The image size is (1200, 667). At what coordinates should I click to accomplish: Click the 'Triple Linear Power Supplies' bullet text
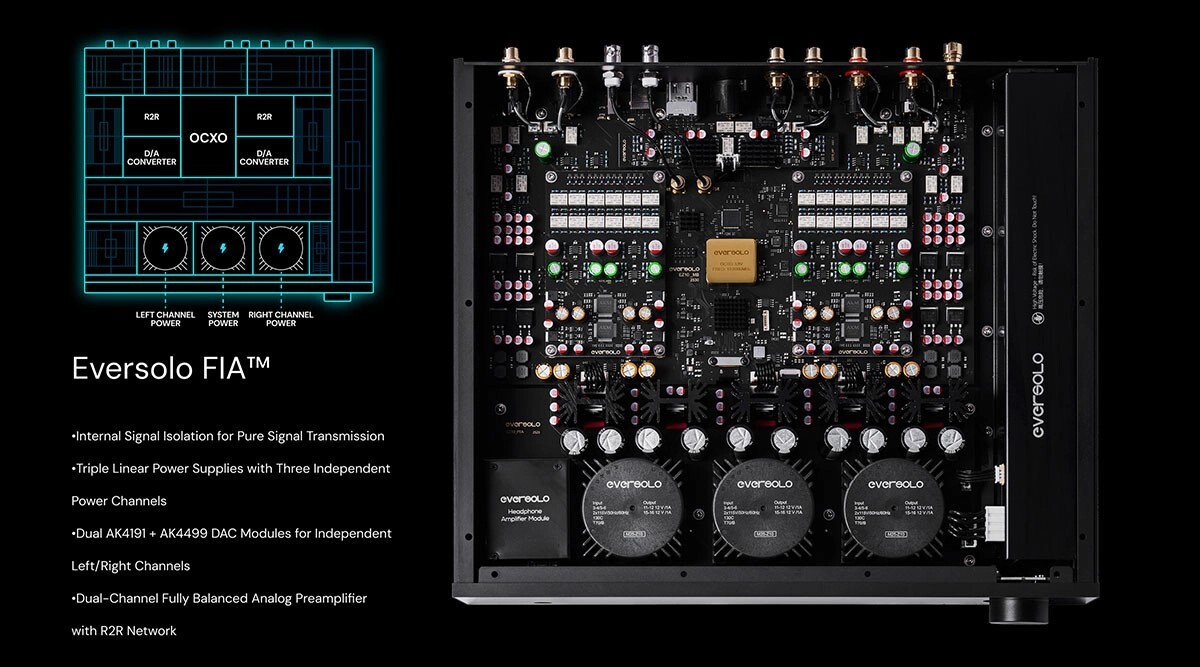click(x=231, y=468)
